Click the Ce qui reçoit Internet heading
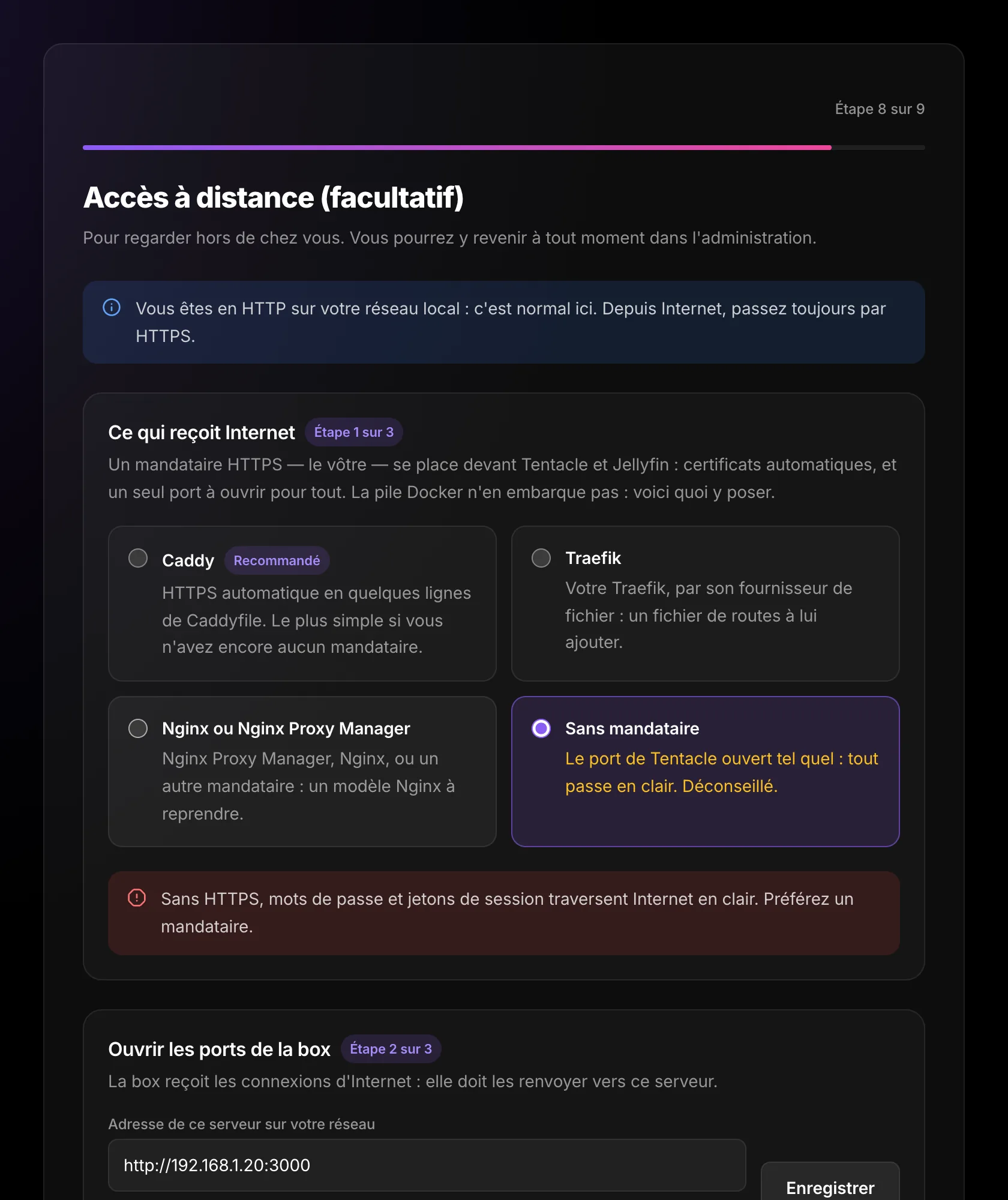Screen dimensions: 1008x1200 coord(202,433)
